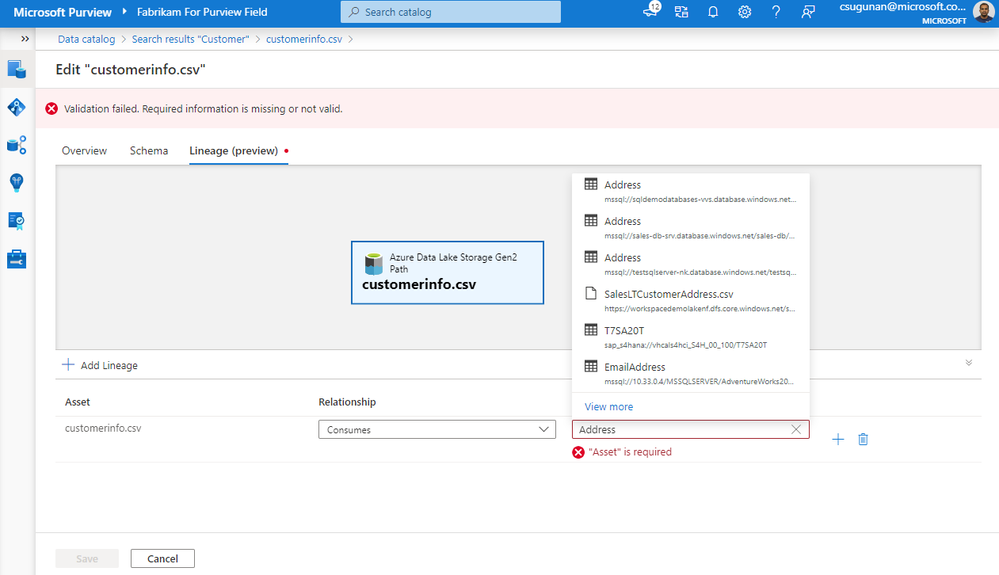Switch to the Schema tab

(149, 151)
